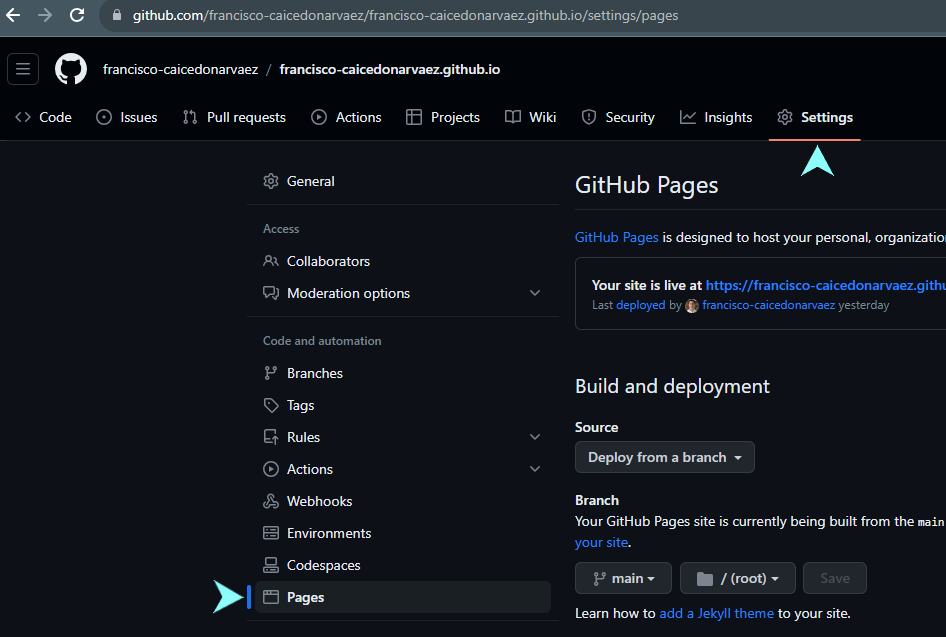The width and height of the screenshot is (946, 637).
Task: Expand Moderation options chevron
Action: [535, 293]
